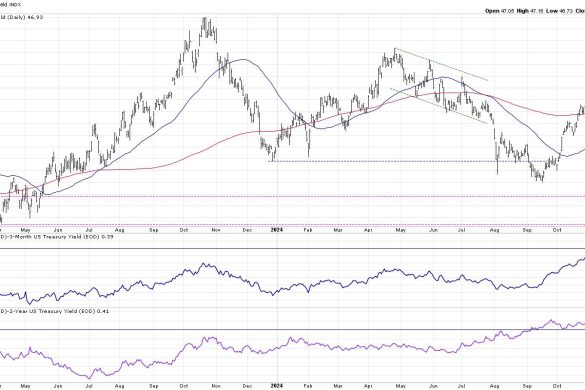
Task: Select the 2024 marker on the 2-Year yield panel axis
Action: [276, 386]
